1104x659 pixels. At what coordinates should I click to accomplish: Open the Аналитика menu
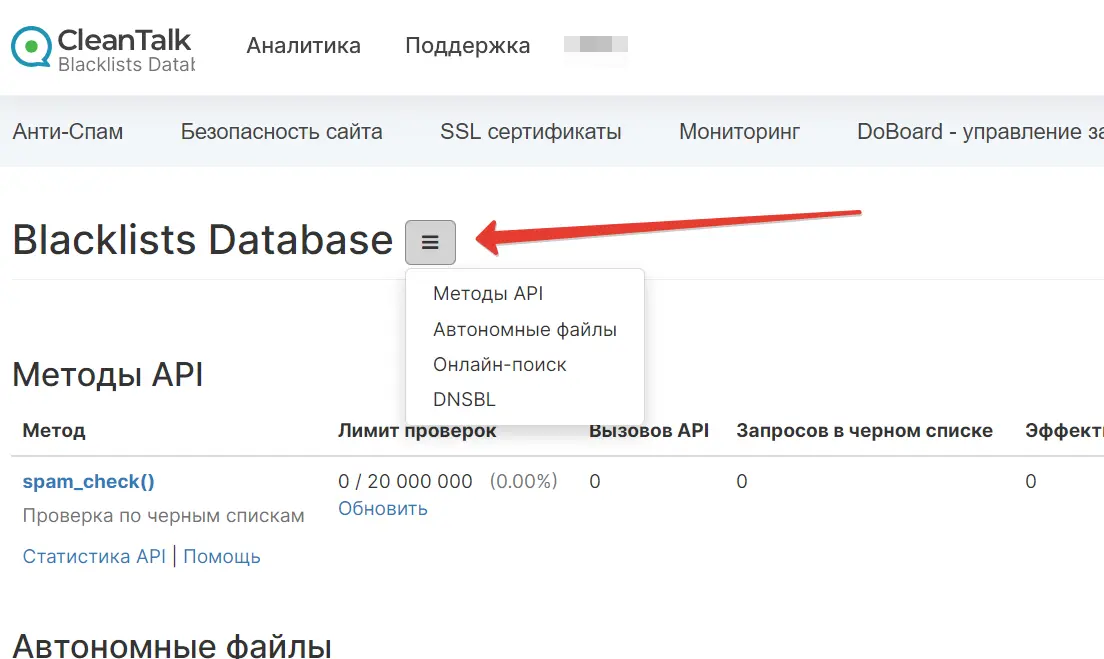[303, 46]
